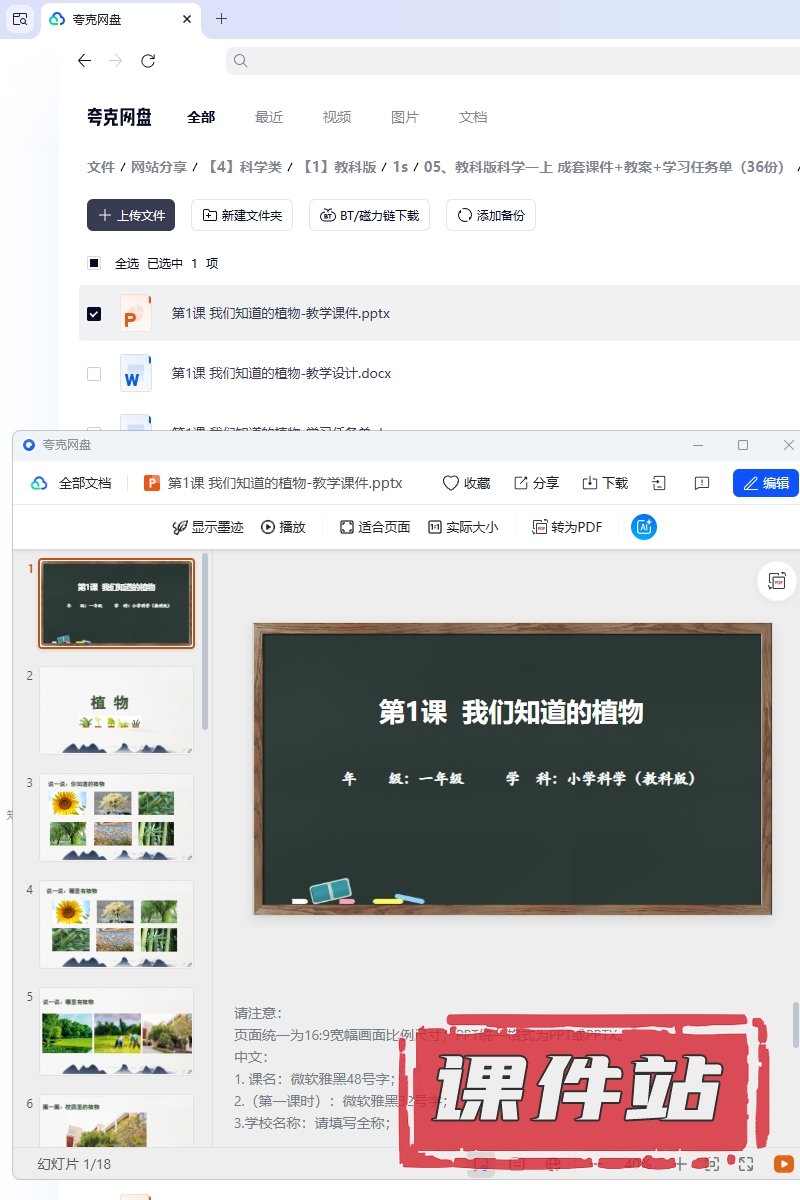
Task: Click the 上传文件 button
Action: [x=131, y=215]
